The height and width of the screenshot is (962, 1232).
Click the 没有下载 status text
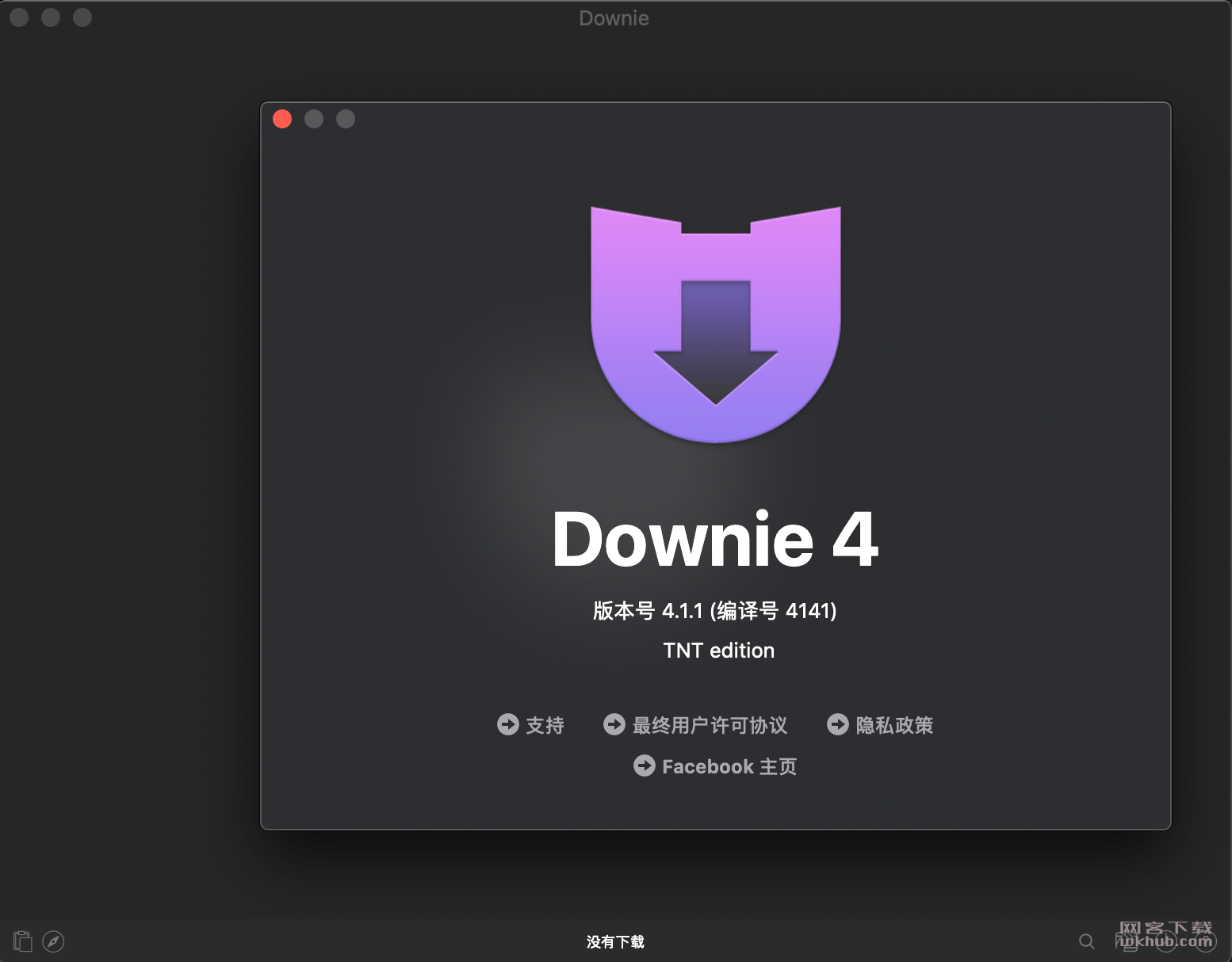(615, 941)
